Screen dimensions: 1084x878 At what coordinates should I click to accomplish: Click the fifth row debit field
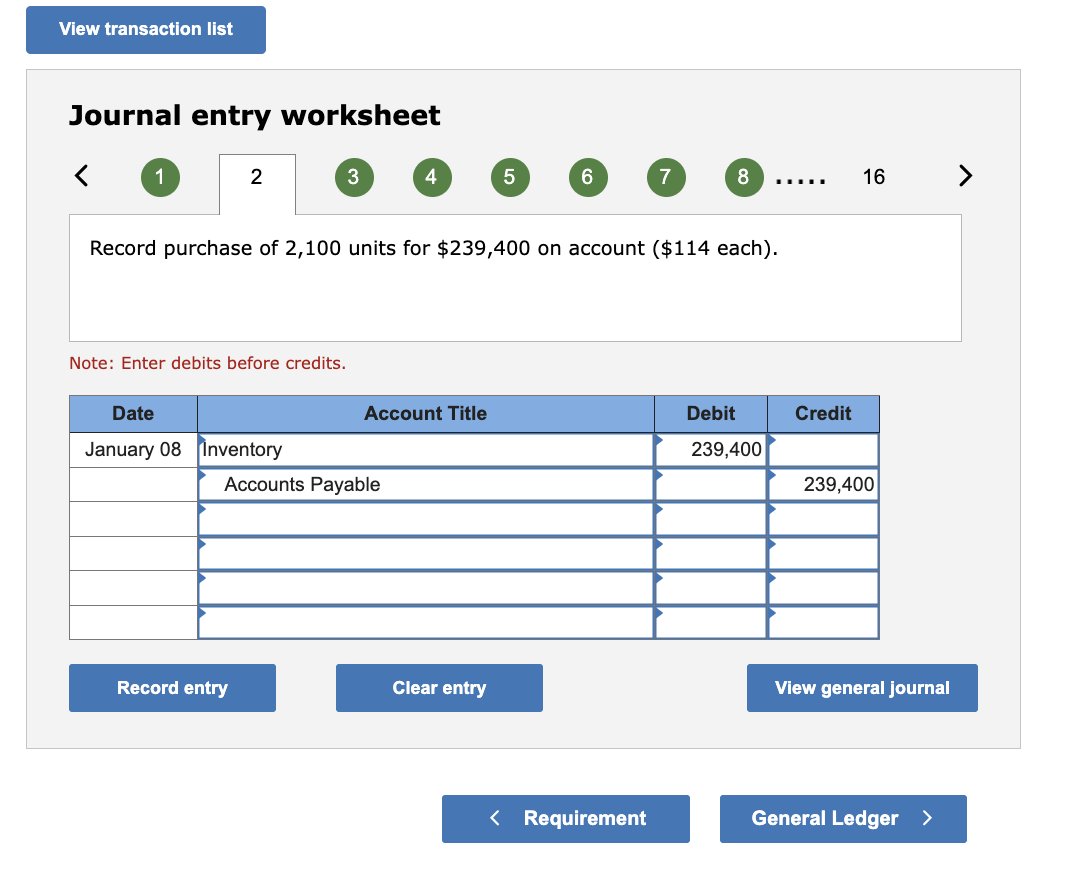(711, 588)
